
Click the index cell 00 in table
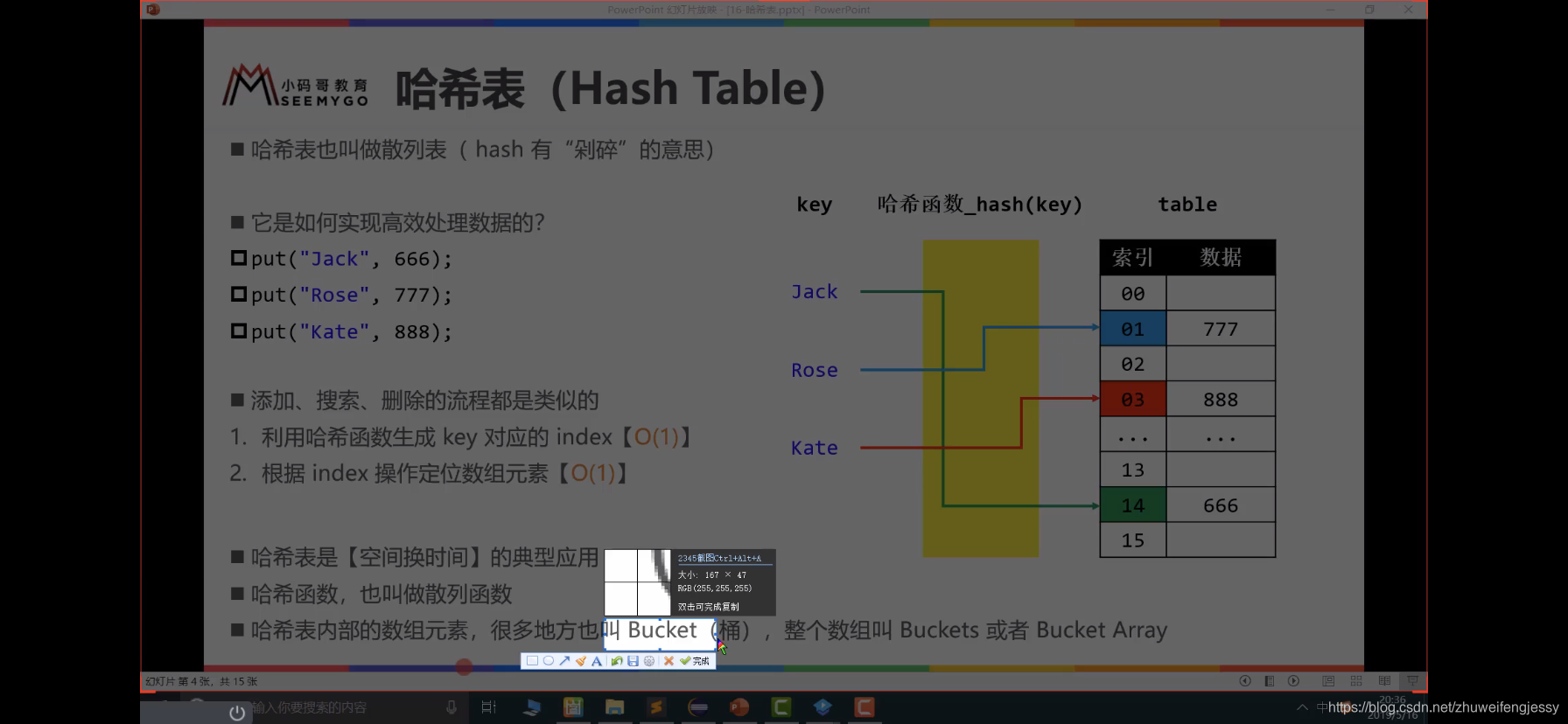(1133, 294)
